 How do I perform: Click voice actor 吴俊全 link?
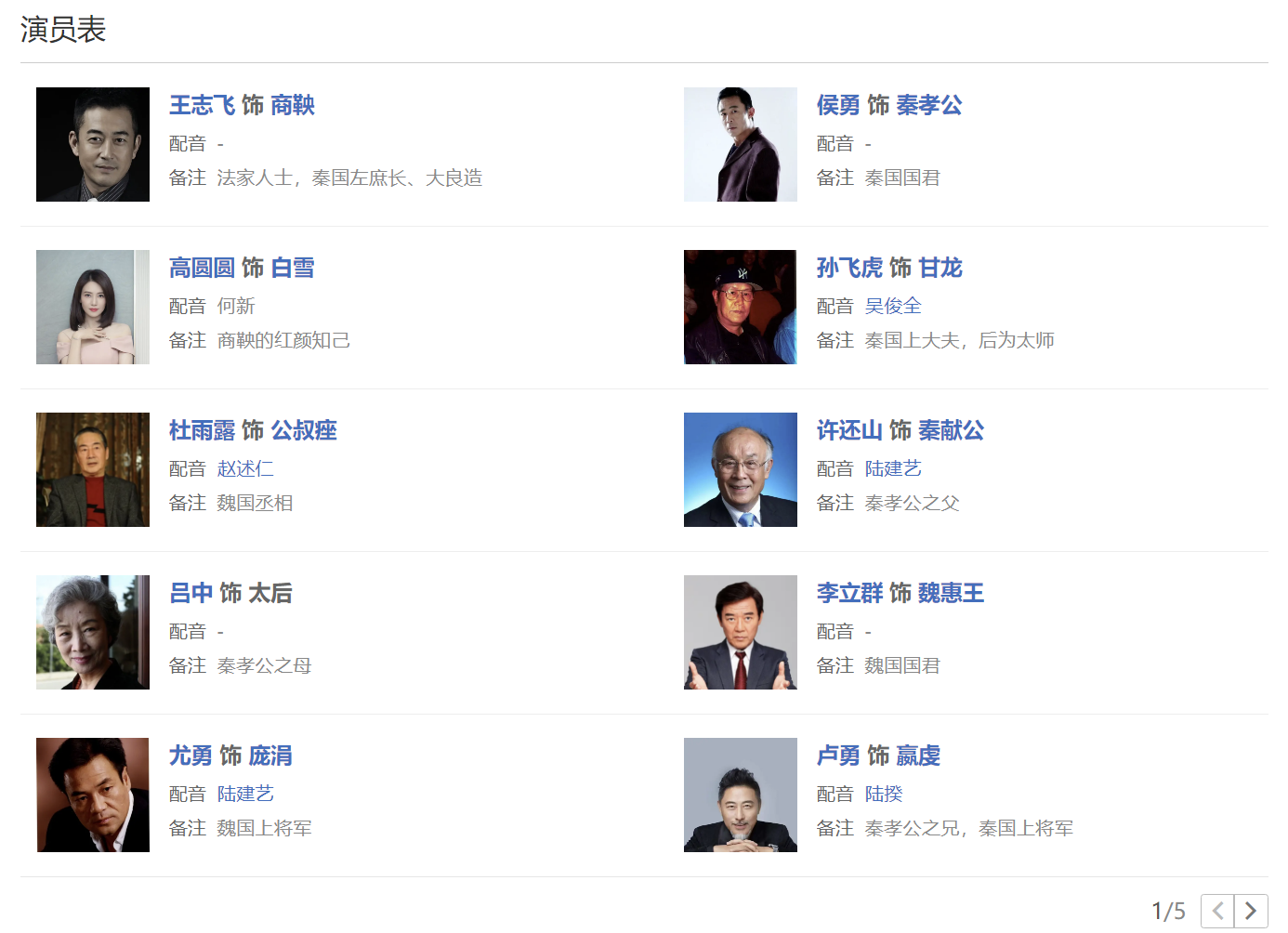tap(893, 307)
